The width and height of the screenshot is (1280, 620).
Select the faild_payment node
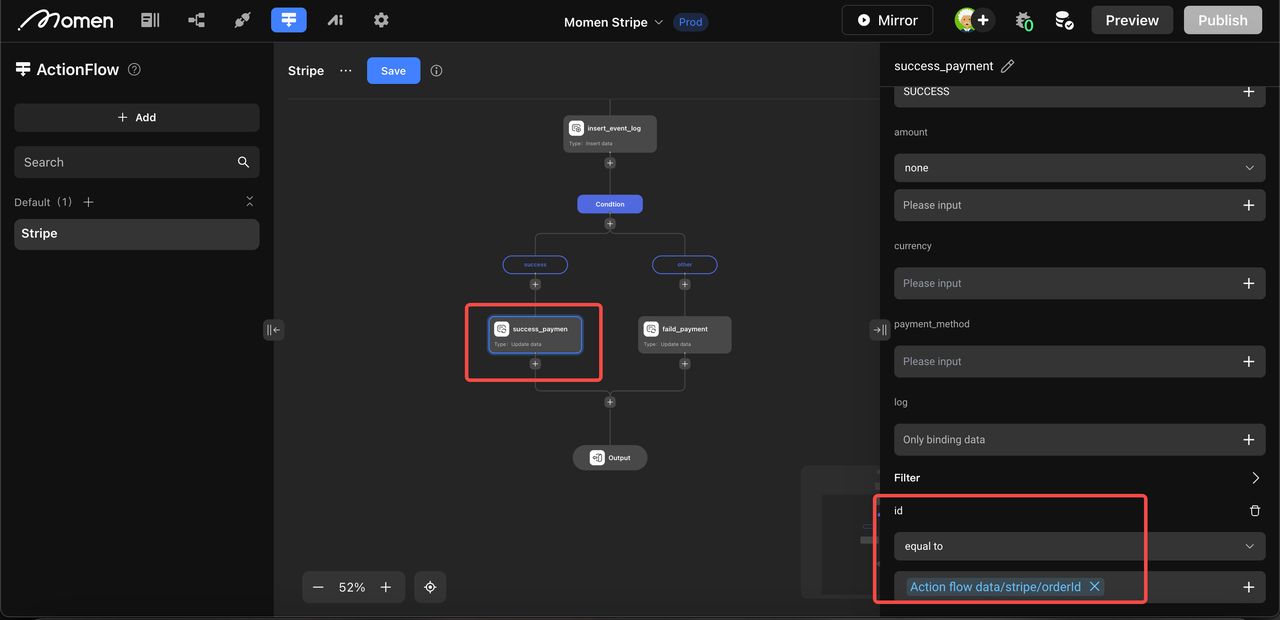[685, 335]
